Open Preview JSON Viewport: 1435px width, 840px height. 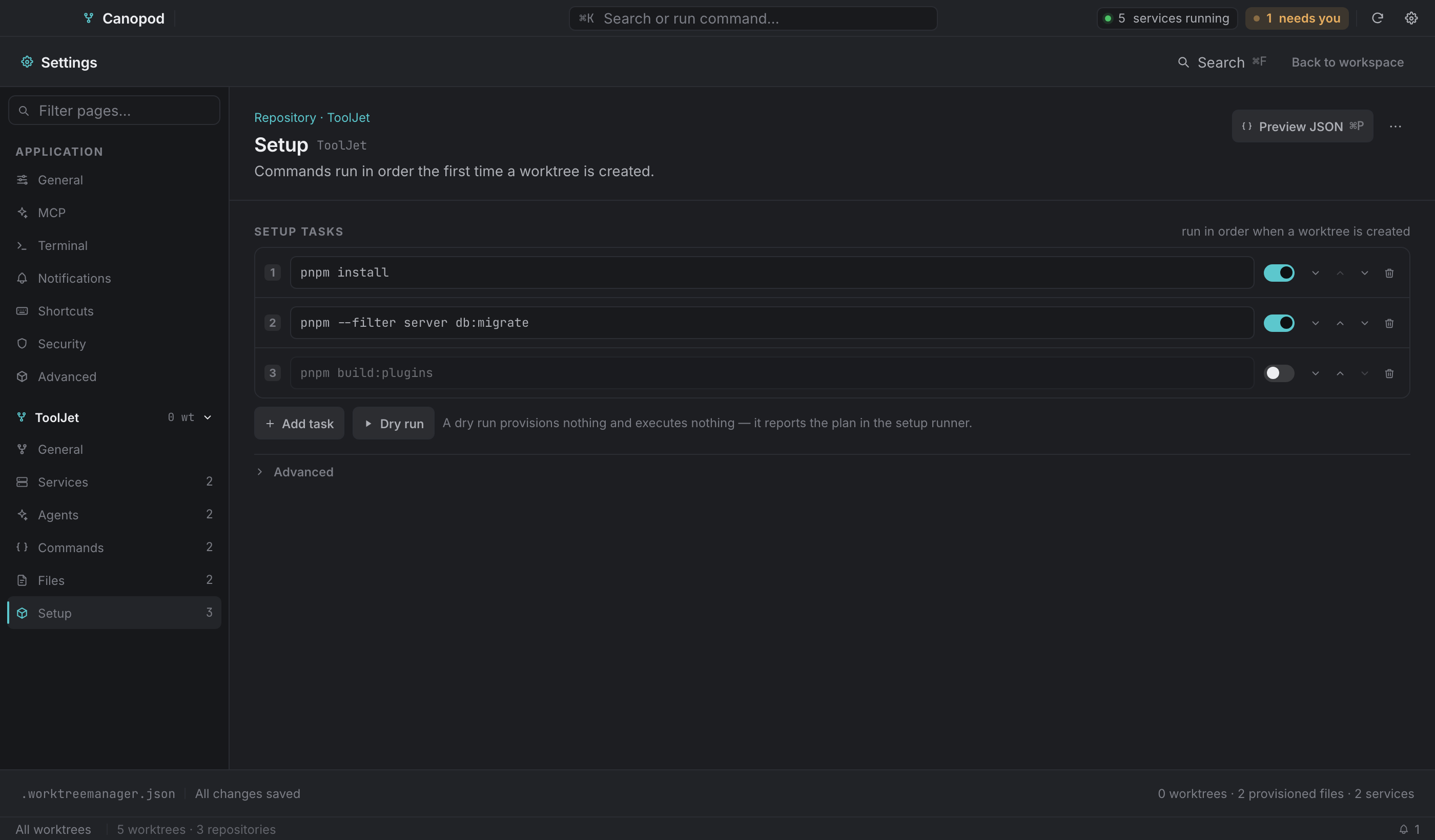click(x=1302, y=127)
